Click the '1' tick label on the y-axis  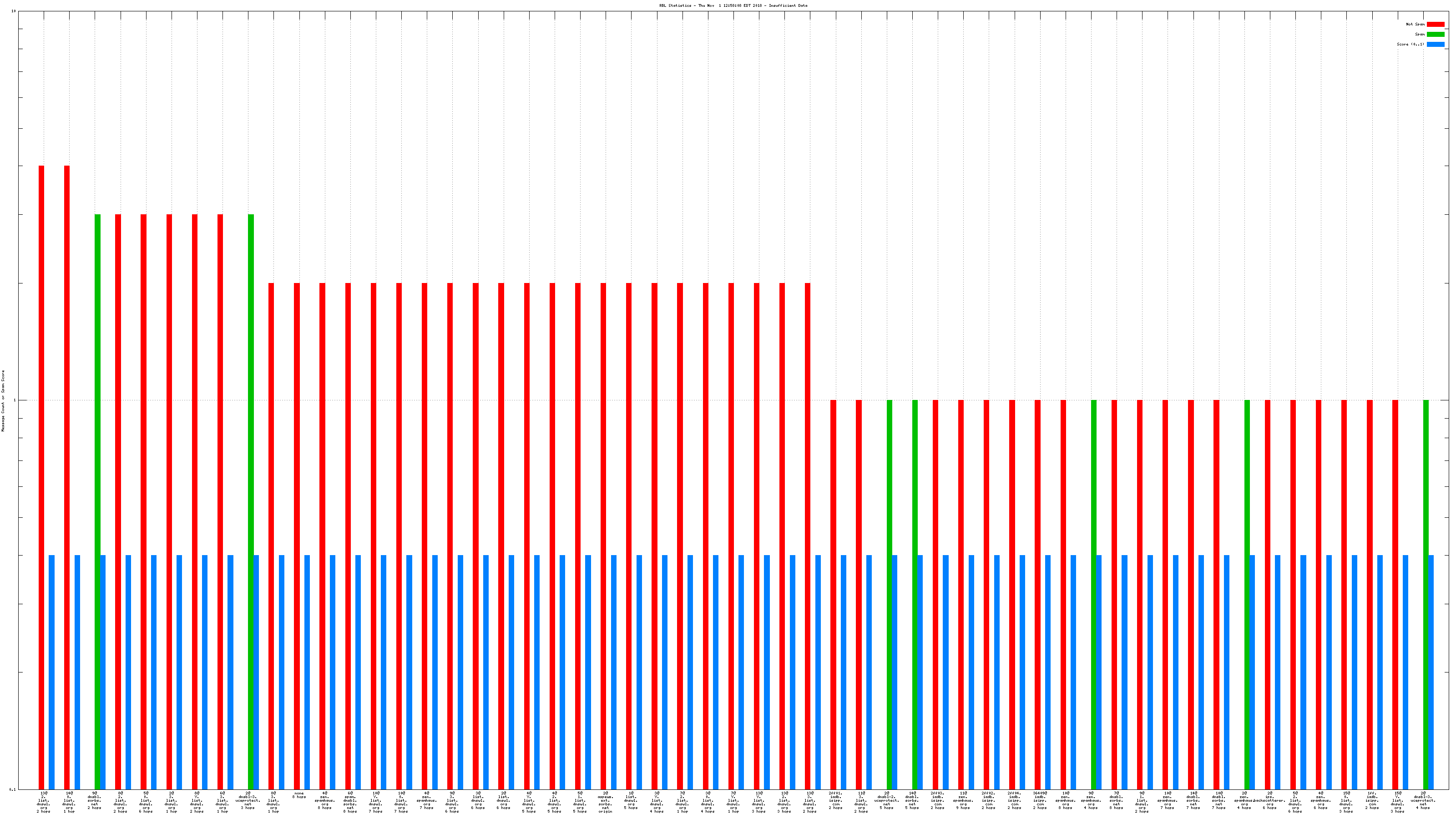pos(15,401)
